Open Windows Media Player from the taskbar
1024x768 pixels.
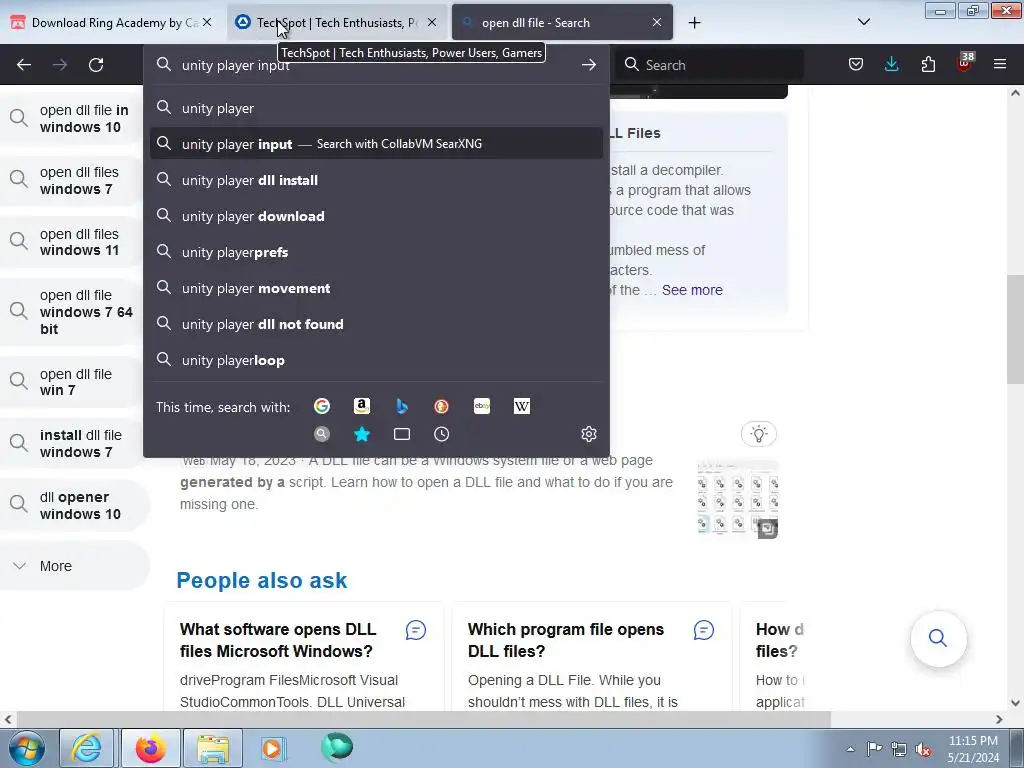coord(274,748)
